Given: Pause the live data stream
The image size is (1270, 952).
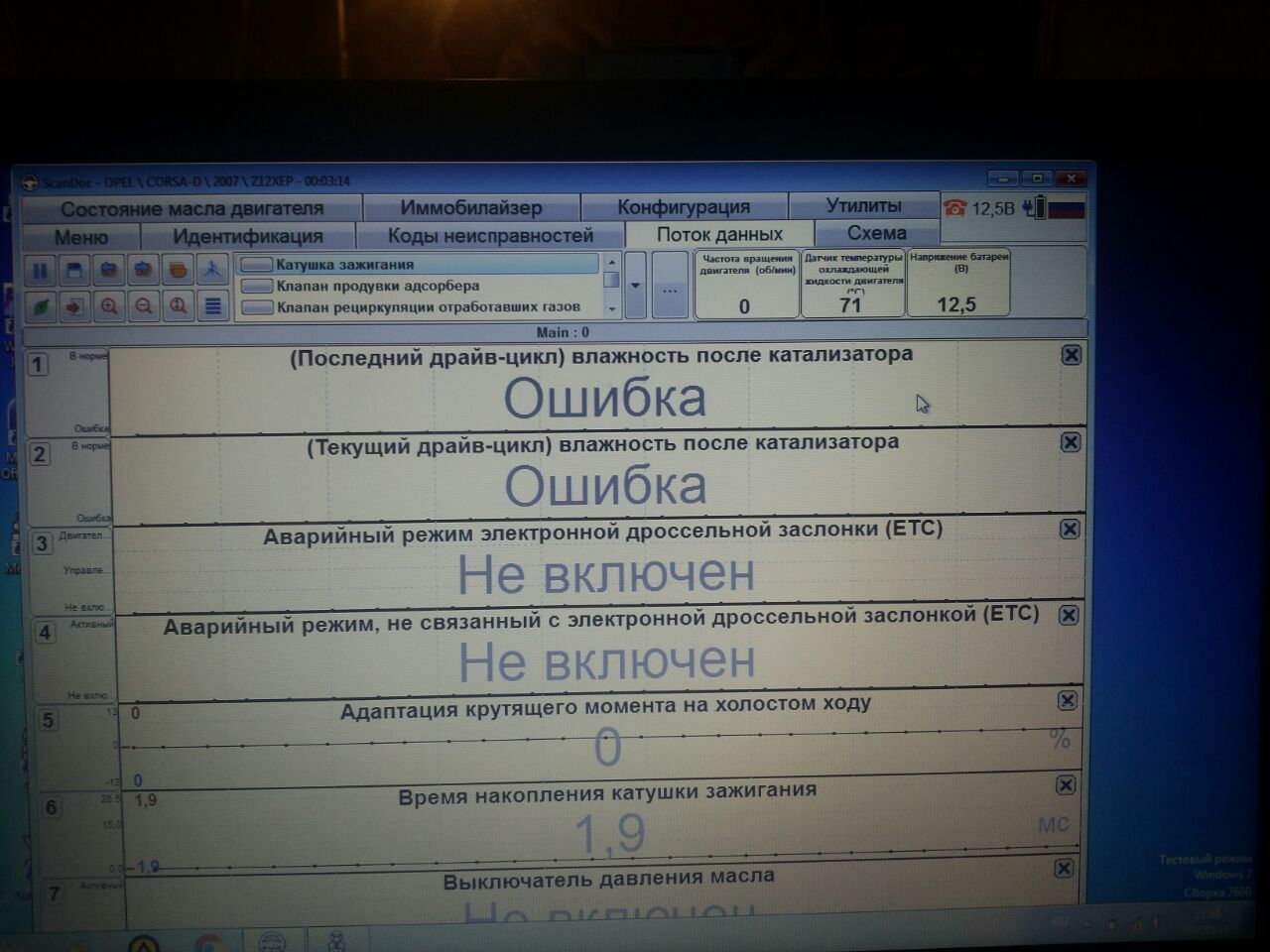Looking at the screenshot, I should click(x=40, y=270).
